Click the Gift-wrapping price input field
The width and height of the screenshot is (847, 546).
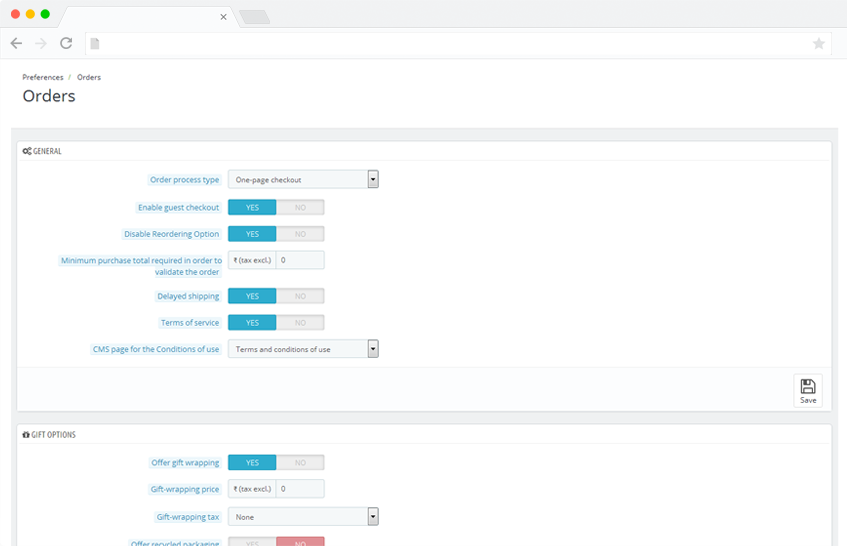pos(300,489)
